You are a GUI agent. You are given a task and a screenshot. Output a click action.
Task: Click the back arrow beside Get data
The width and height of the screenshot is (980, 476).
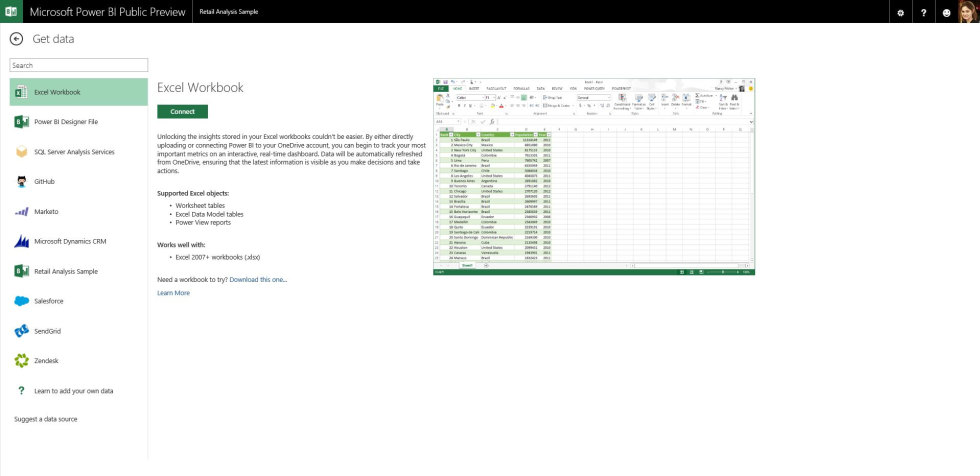[x=16, y=39]
